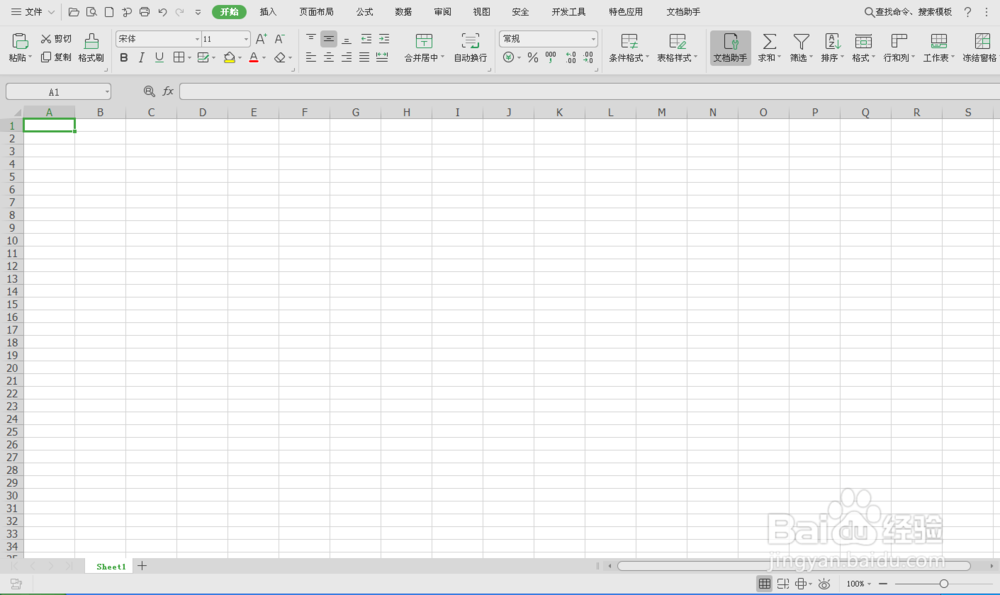Viewport: 1000px width, 595px height.
Task: Open the 格式 format button
Action: point(864,47)
